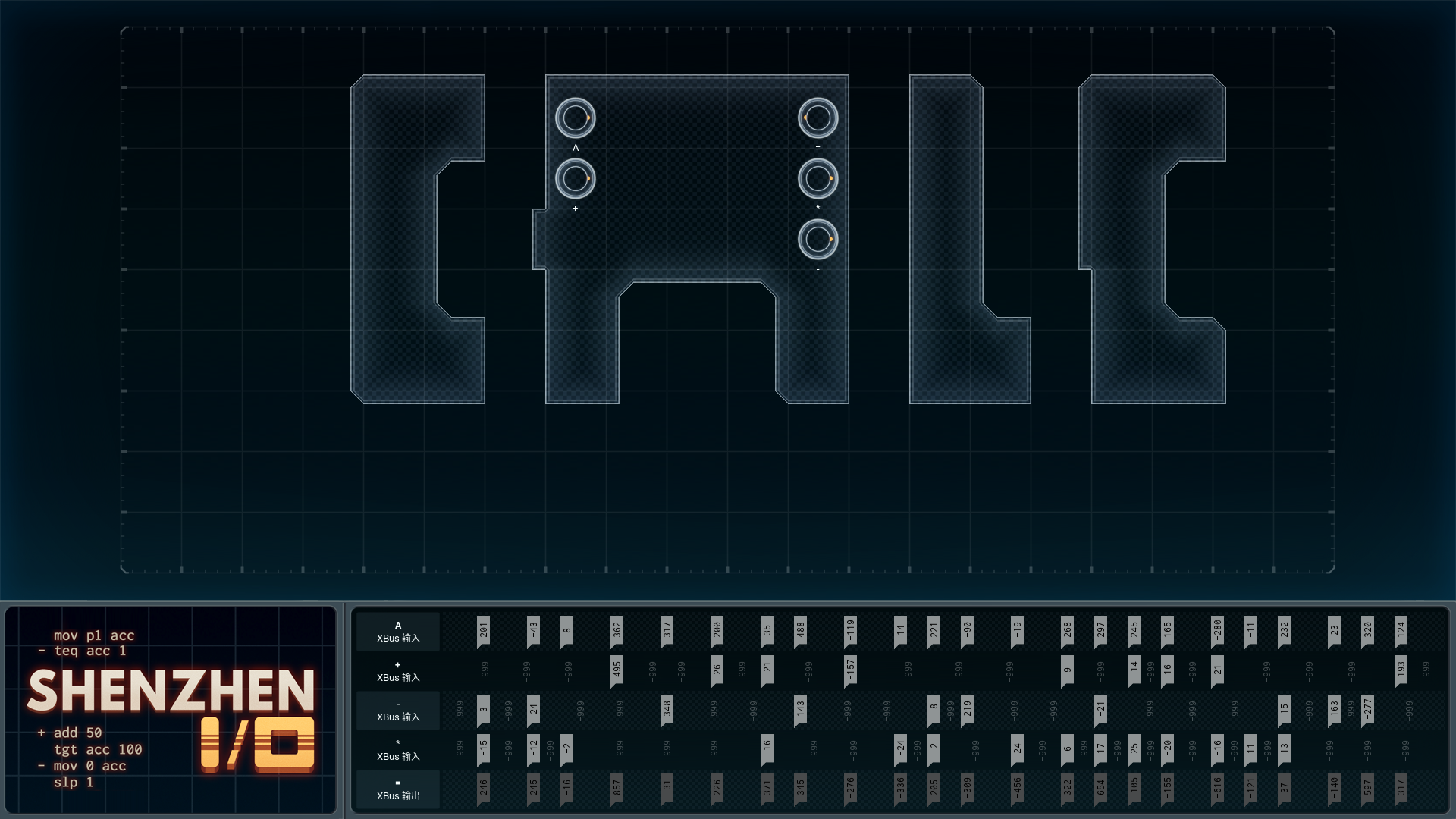
Task: Click output value 37 in the = row
Action: pyautogui.click(x=1285, y=788)
